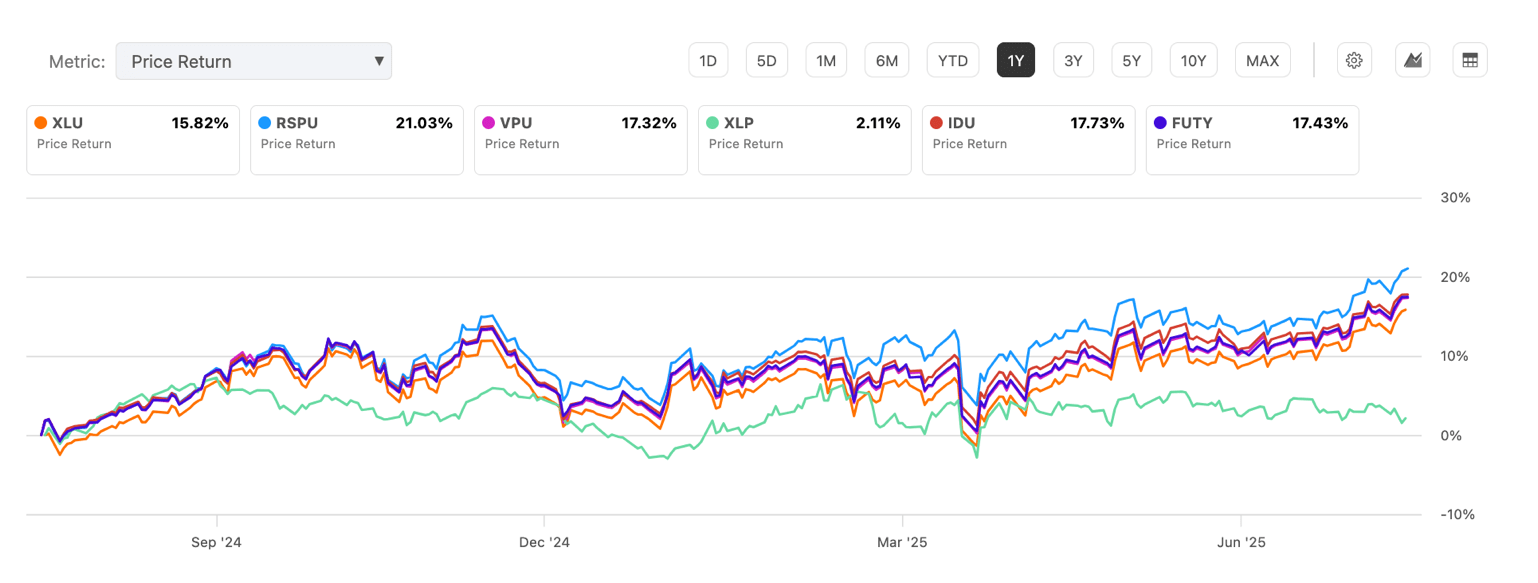The image size is (1538, 583).
Task: Choose the MAX time range
Action: tap(1263, 61)
